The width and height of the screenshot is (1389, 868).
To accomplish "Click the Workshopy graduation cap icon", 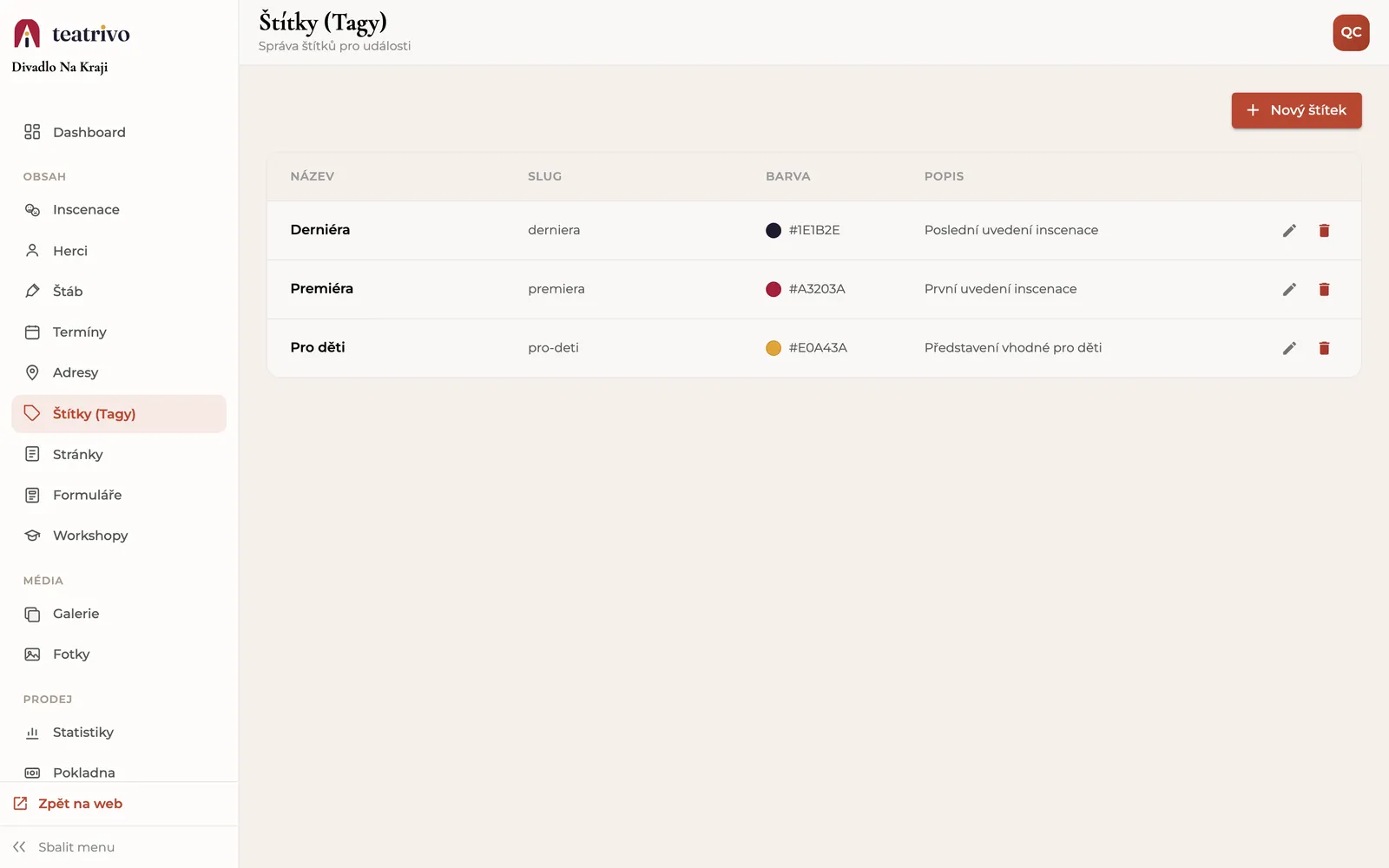I will [x=32, y=536].
